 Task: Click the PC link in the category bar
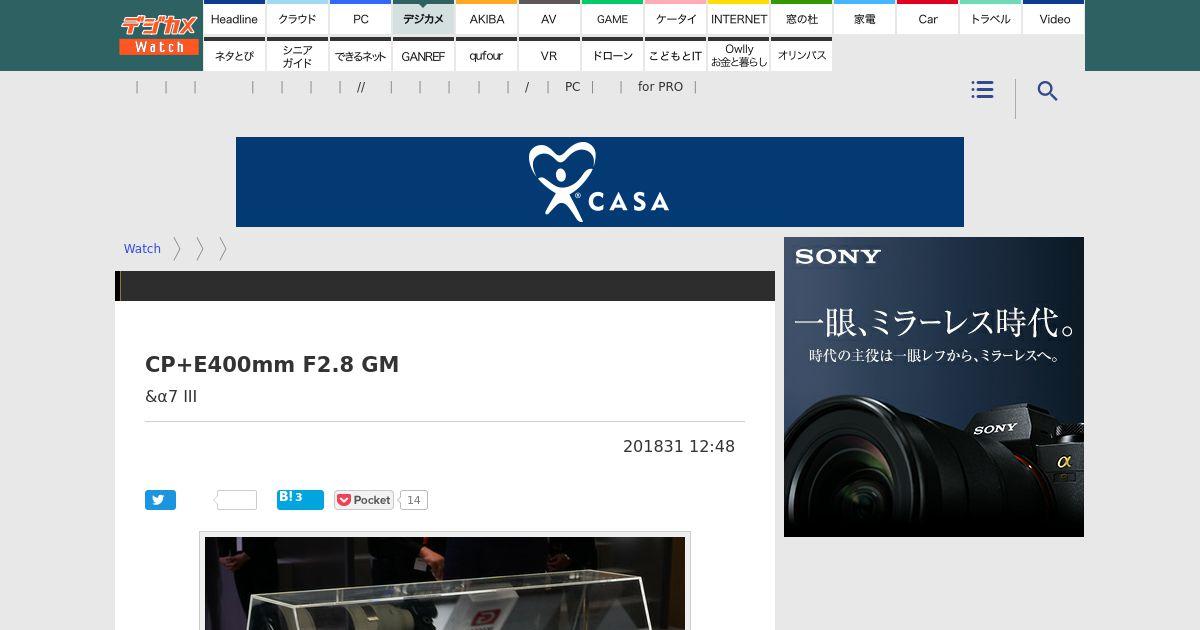tap(572, 87)
